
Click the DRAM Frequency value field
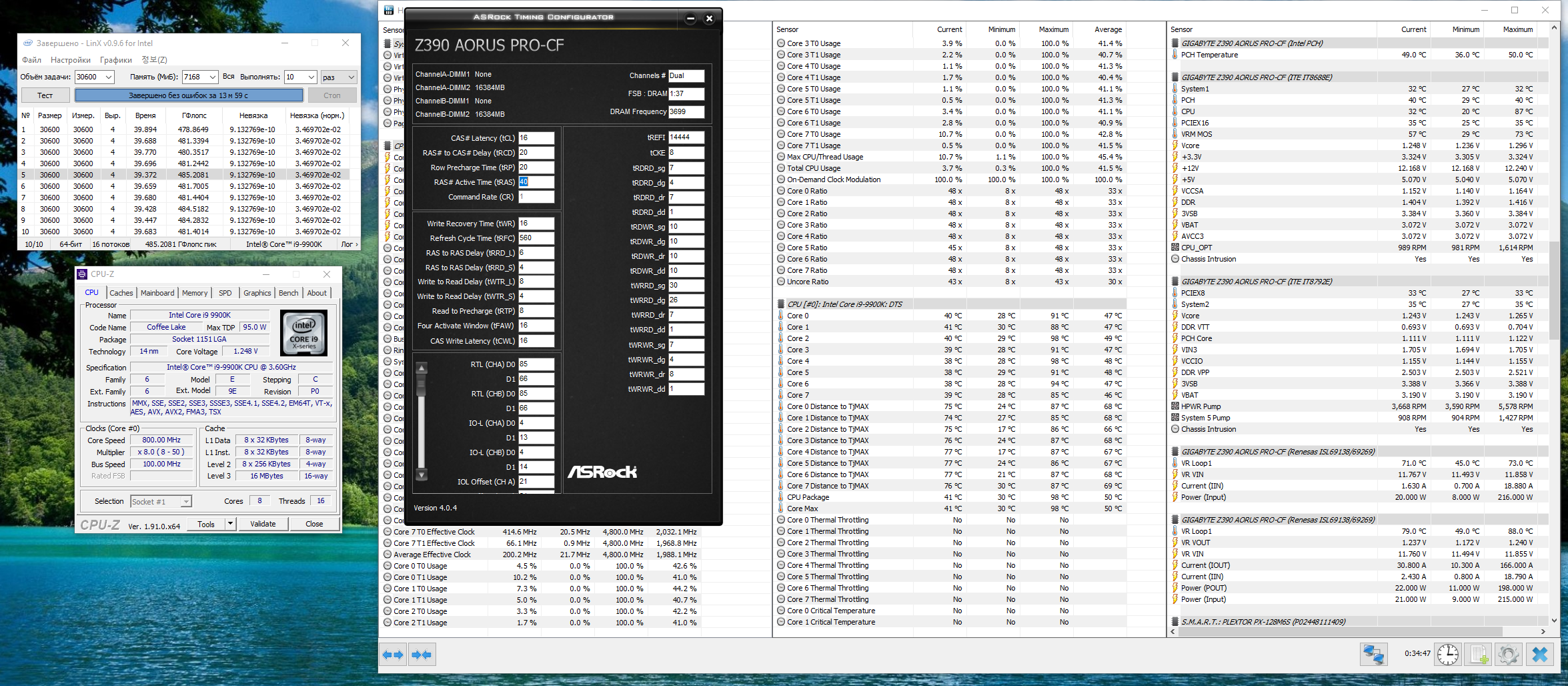(x=686, y=111)
